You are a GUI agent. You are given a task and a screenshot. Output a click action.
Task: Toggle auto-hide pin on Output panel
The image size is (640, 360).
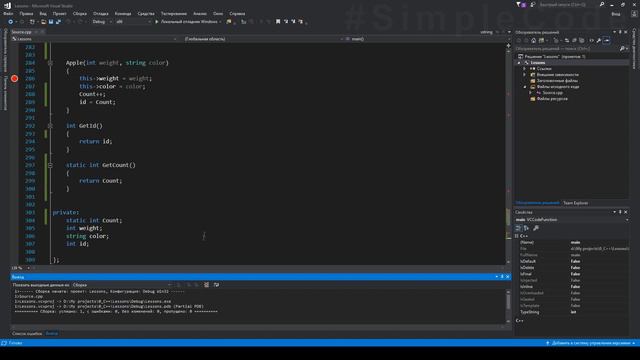pyautogui.click(x=502, y=277)
